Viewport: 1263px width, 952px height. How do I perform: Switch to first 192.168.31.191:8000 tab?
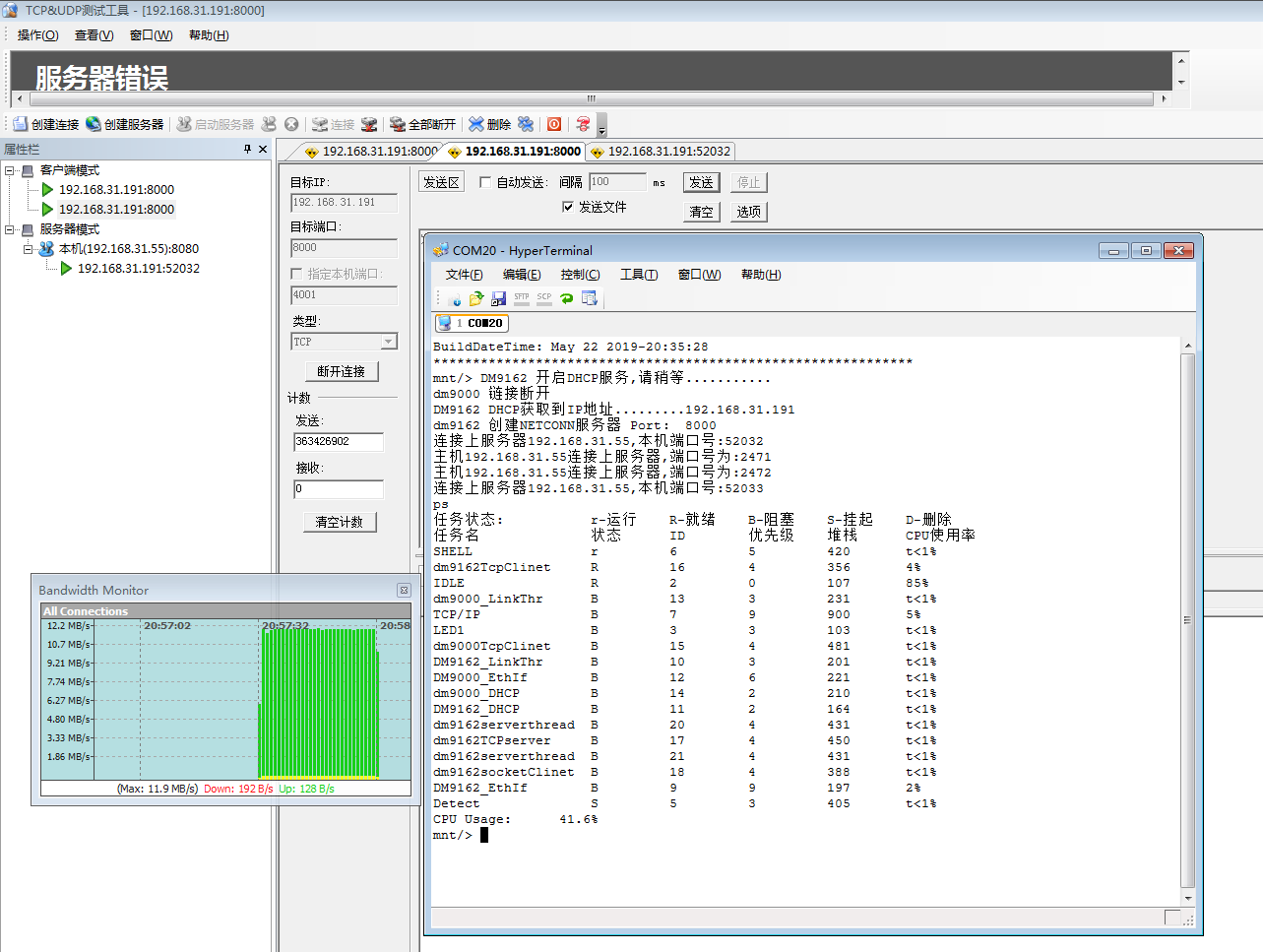click(369, 152)
